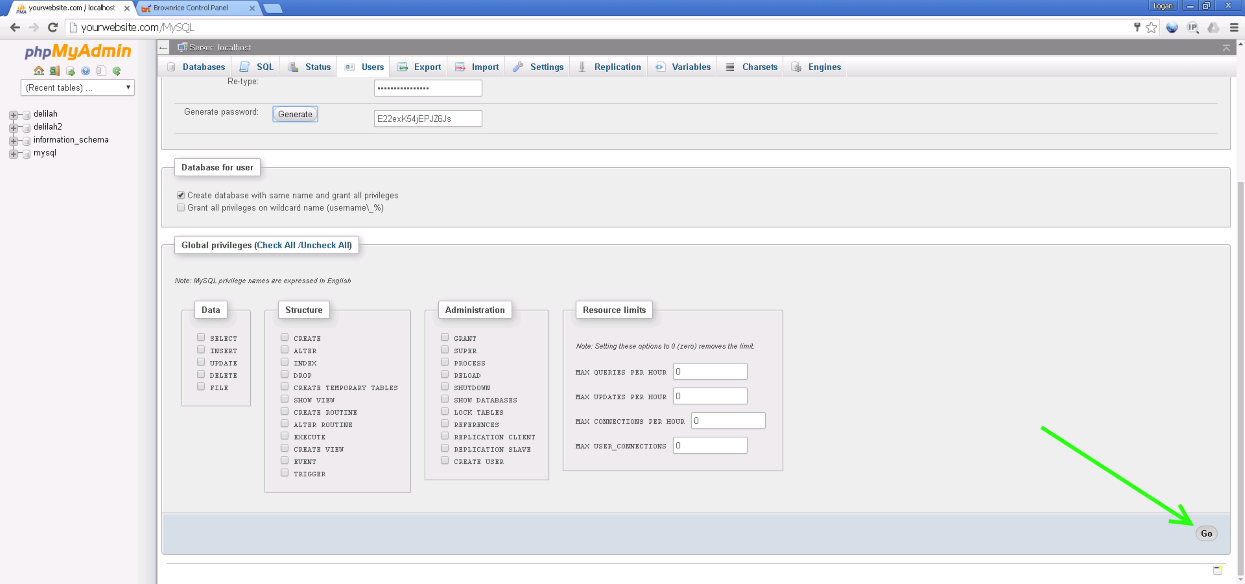Click MAX QUERIES PER HOUR input
The width and height of the screenshot is (1245, 584).
(x=710, y=371)
